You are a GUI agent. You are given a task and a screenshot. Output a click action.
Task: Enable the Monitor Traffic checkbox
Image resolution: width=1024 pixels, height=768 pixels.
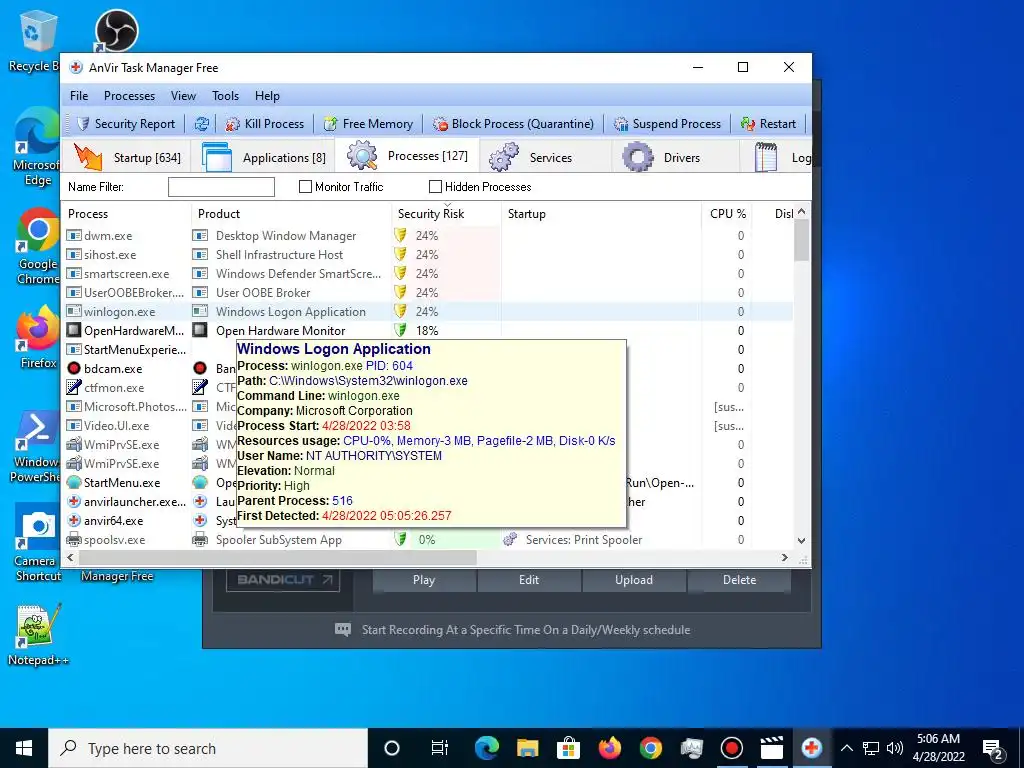pos(305,187)
